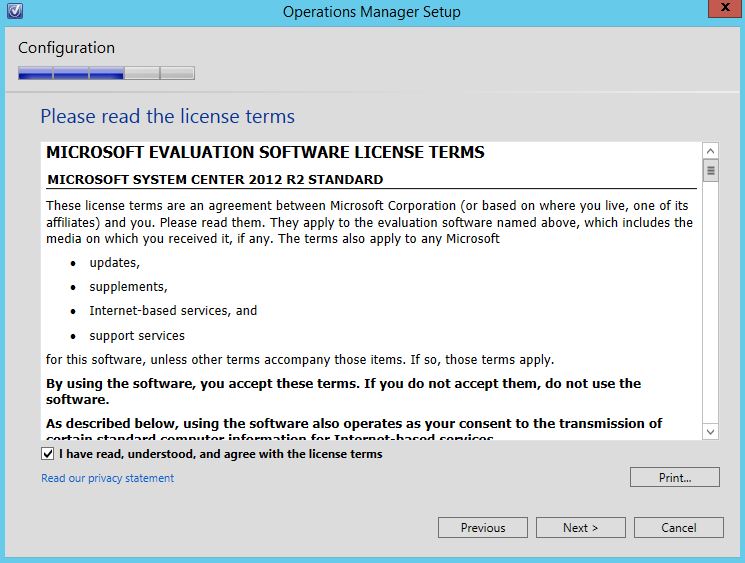Click the Operations Manager Setup title bar icon

tap(14, 12)
